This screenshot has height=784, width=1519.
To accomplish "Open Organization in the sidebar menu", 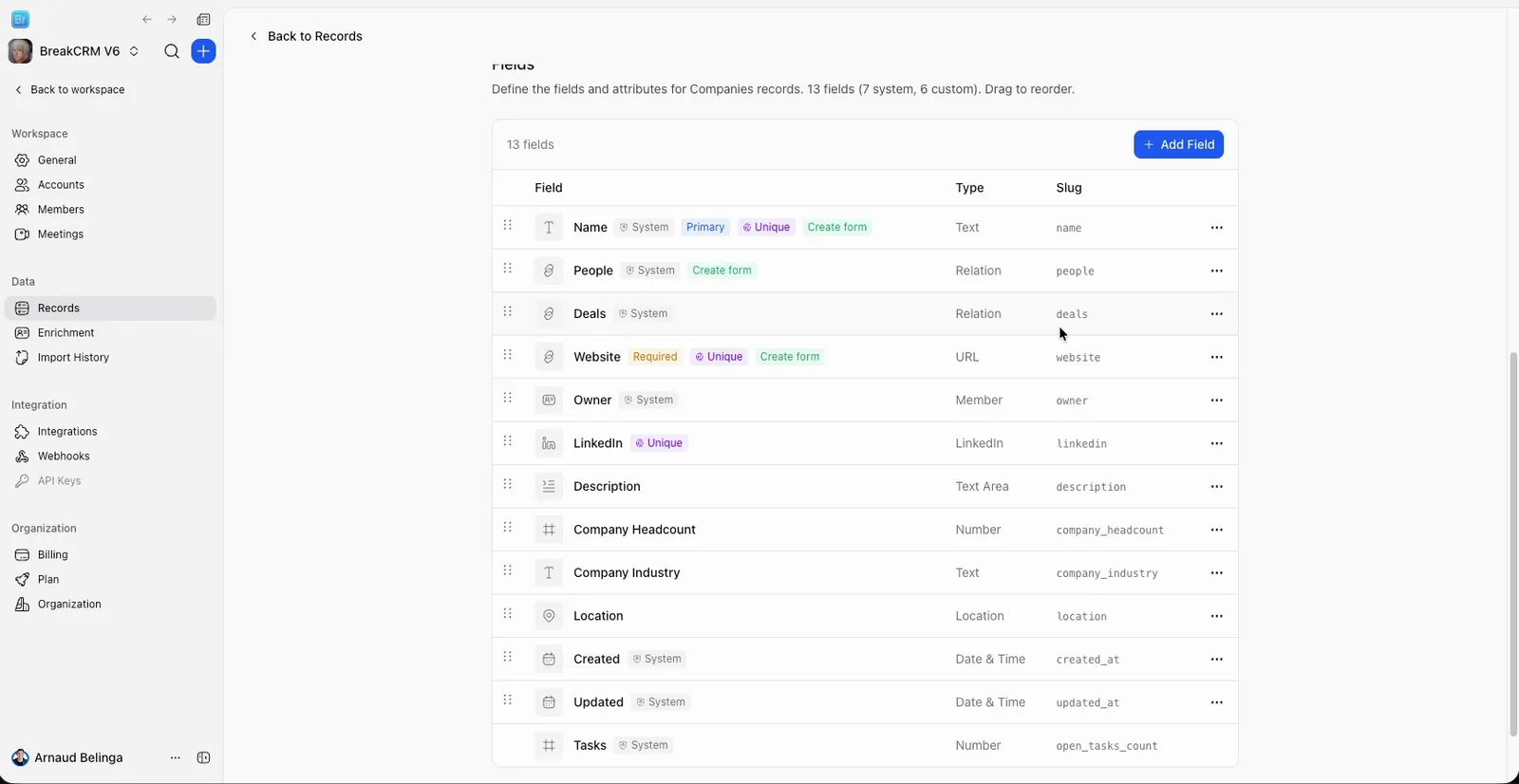I will point(110,605).
